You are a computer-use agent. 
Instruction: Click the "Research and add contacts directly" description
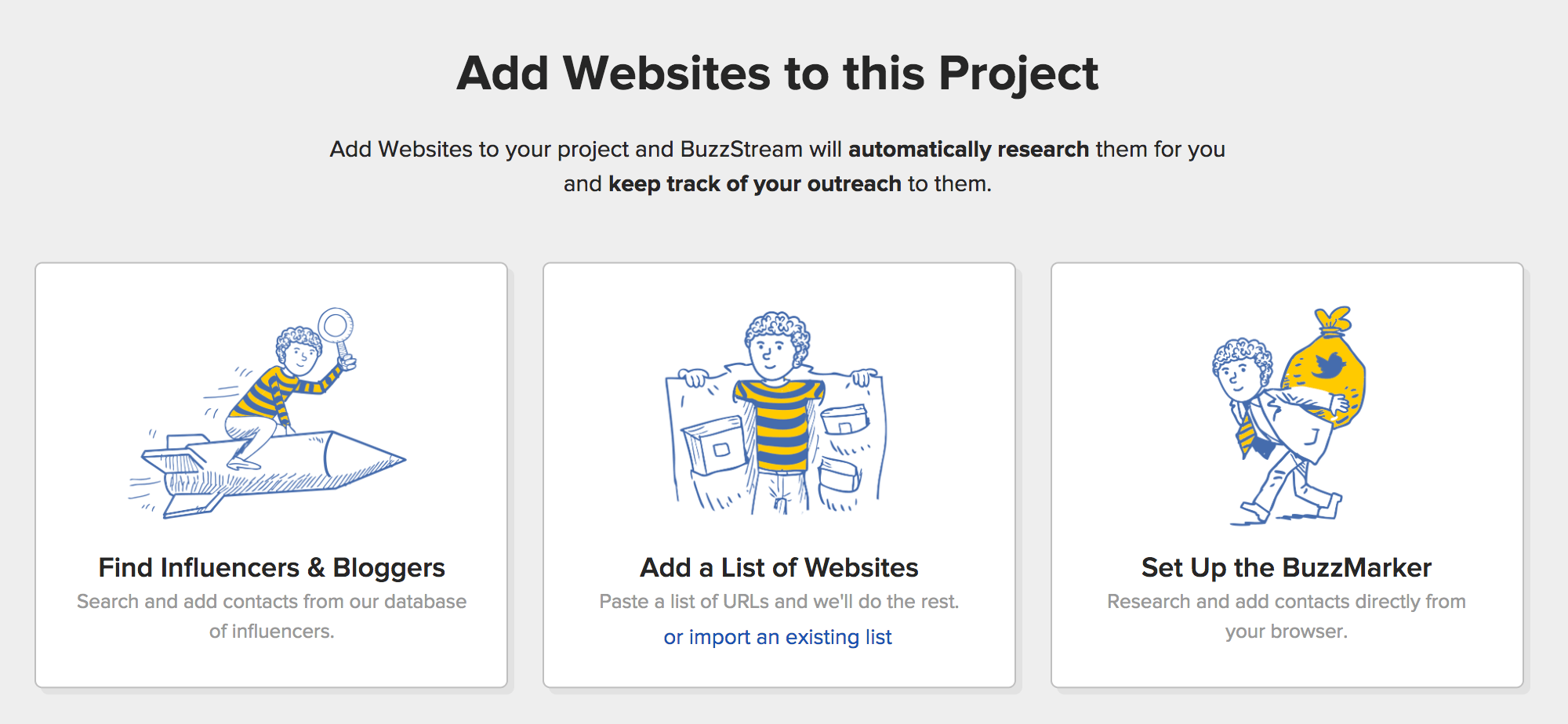pos(1286,602)
